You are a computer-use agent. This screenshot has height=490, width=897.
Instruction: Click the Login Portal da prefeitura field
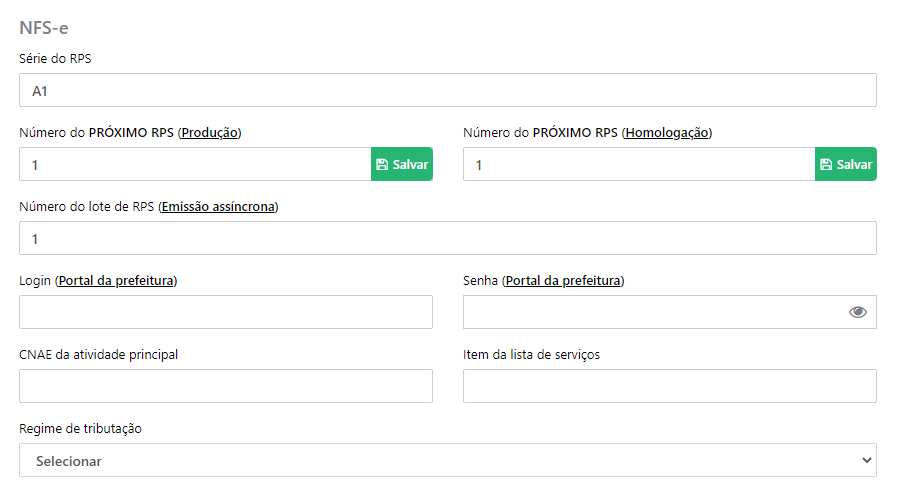226,312
